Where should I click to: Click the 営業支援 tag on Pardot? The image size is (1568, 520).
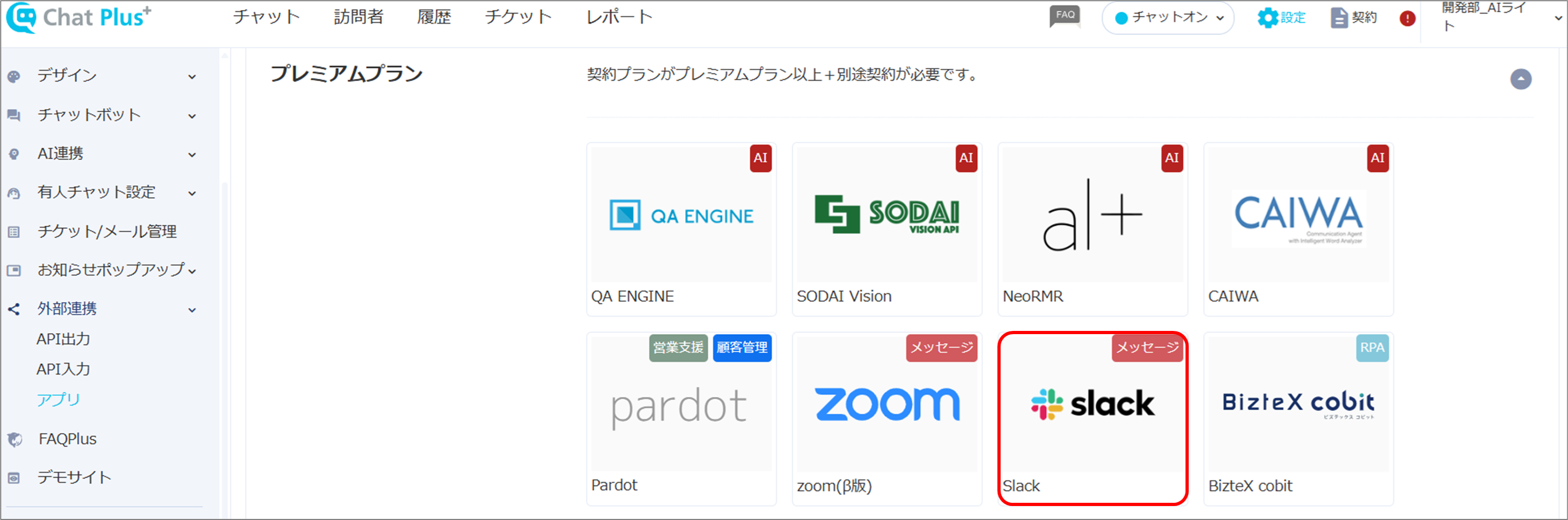coord(678,348)
